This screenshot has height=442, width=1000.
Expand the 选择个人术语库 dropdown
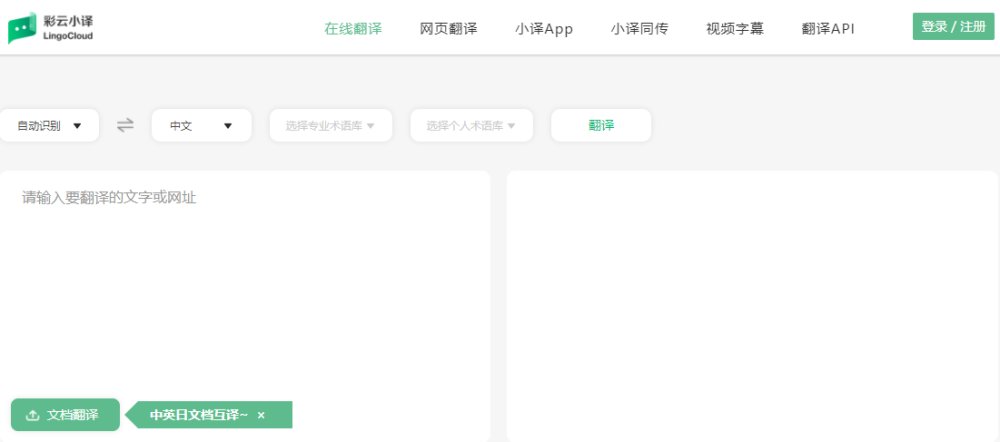[x=471, y=126]
